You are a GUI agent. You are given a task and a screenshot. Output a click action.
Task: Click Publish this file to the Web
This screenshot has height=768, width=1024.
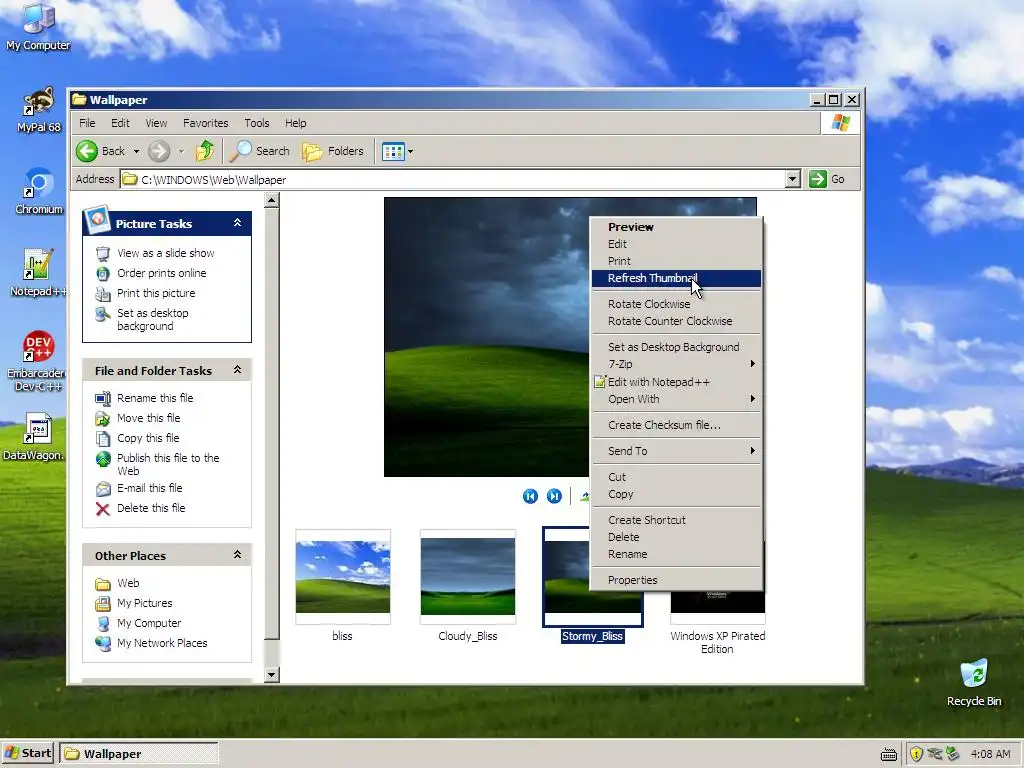pos(168,464)
